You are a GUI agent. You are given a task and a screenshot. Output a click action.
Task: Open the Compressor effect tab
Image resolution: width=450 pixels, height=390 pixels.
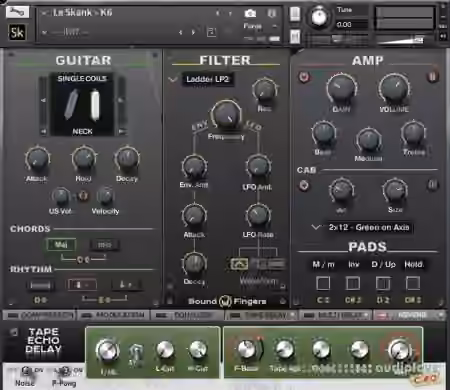pos(40,315)
